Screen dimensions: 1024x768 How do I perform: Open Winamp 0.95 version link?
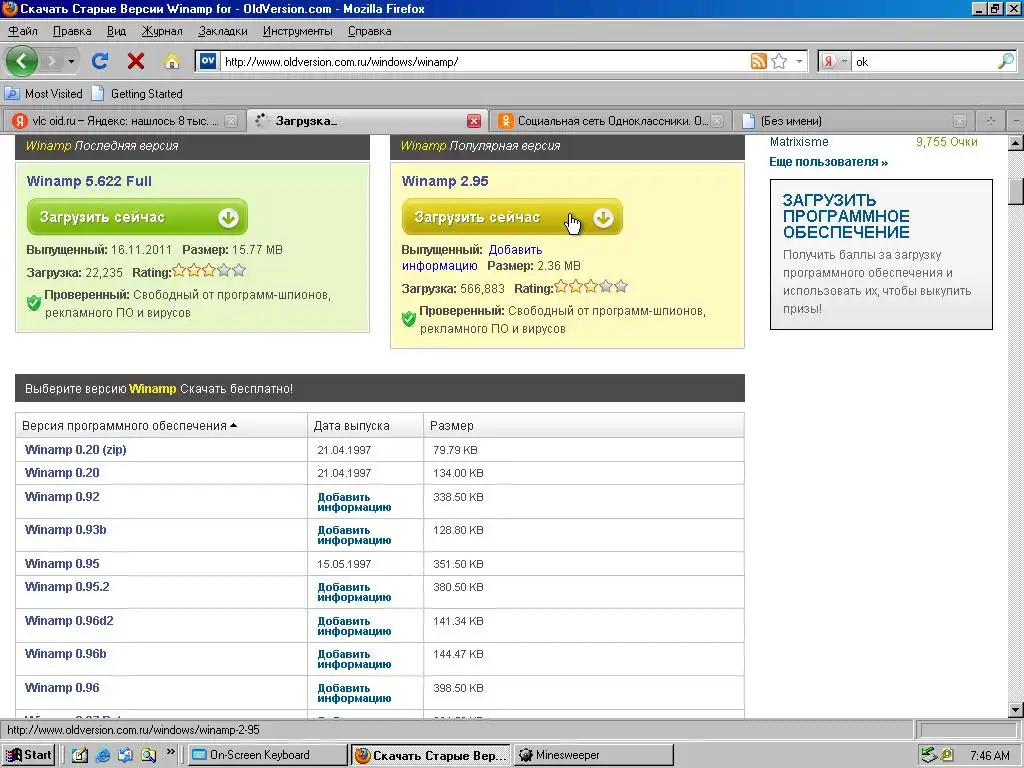(62, 563)
